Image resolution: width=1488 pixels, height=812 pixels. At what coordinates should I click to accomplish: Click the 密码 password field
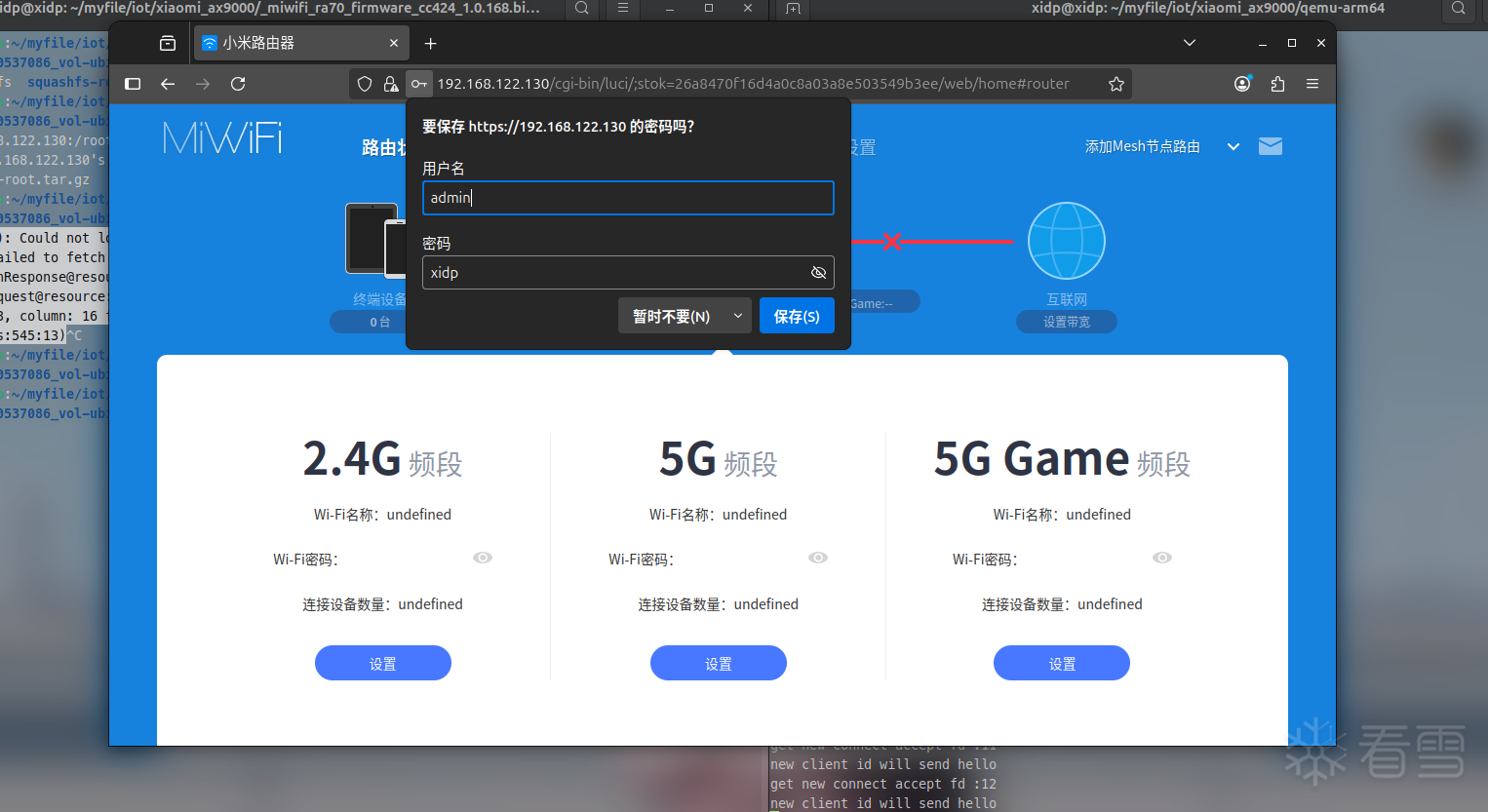[x=628, y=273]
